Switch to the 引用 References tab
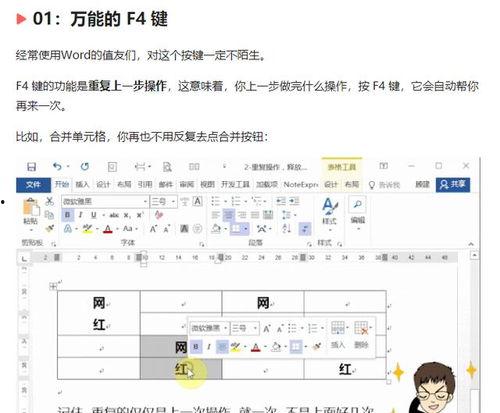The image size is (500, 413). pos(145,184)
